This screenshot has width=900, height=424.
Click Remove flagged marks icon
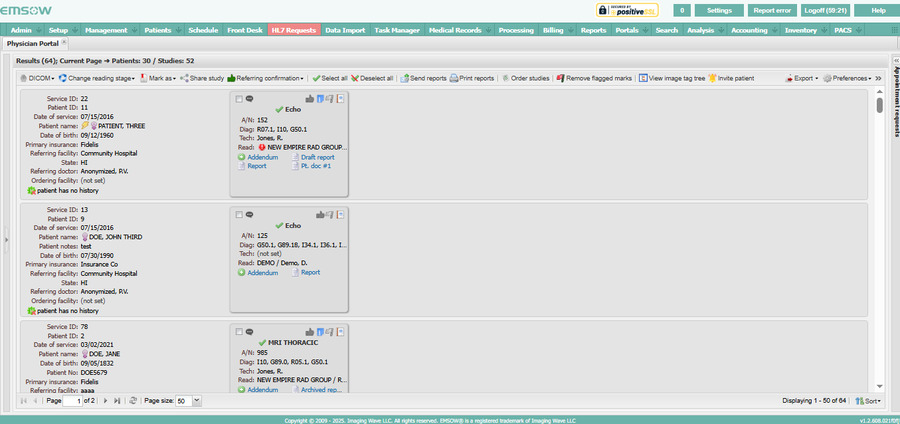[x=560, y=77]
